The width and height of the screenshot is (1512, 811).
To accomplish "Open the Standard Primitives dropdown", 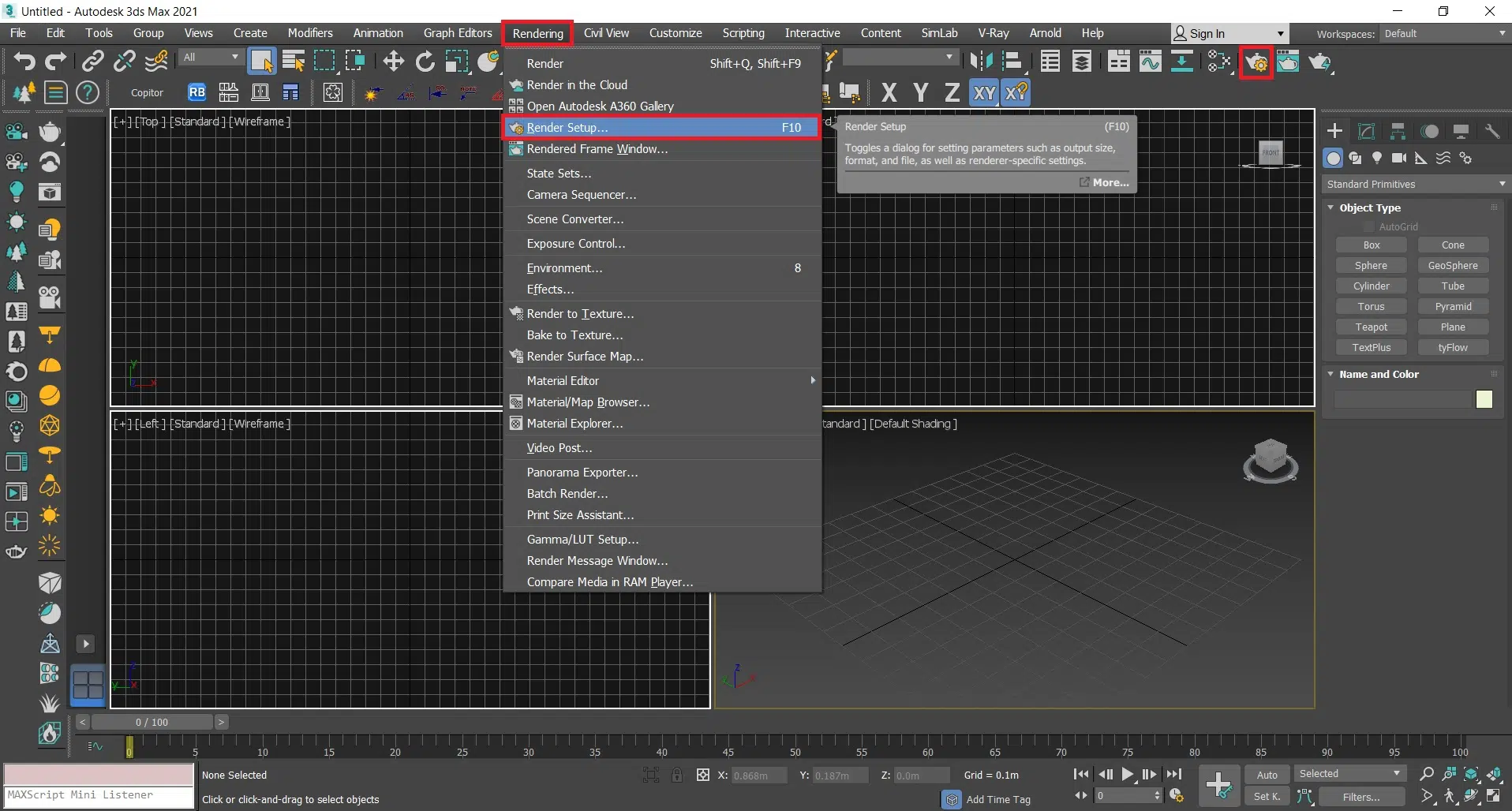I will (x=1415, y=184).
